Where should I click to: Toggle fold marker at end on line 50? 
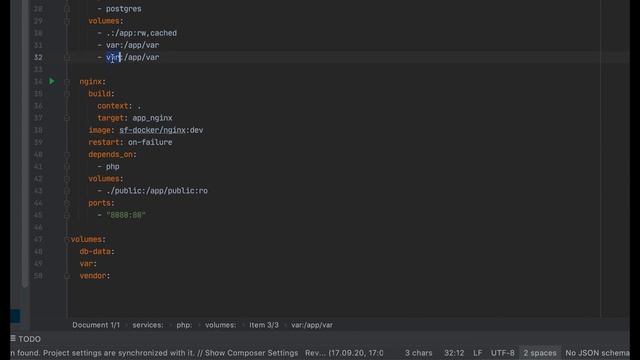67,276
